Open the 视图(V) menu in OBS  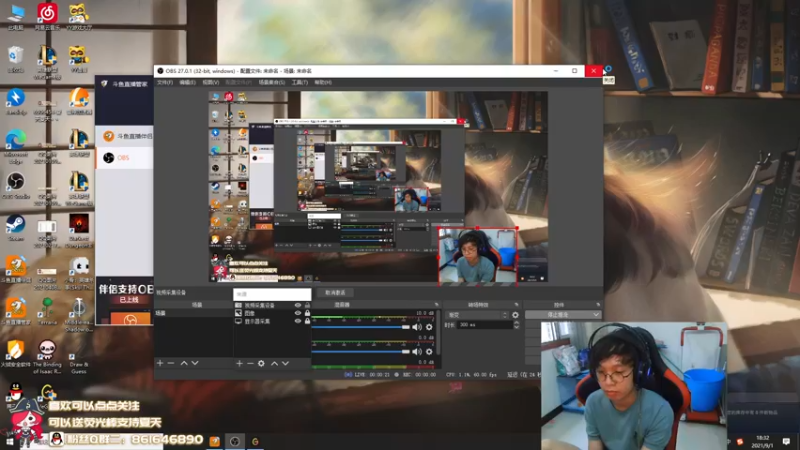(211, 82)
